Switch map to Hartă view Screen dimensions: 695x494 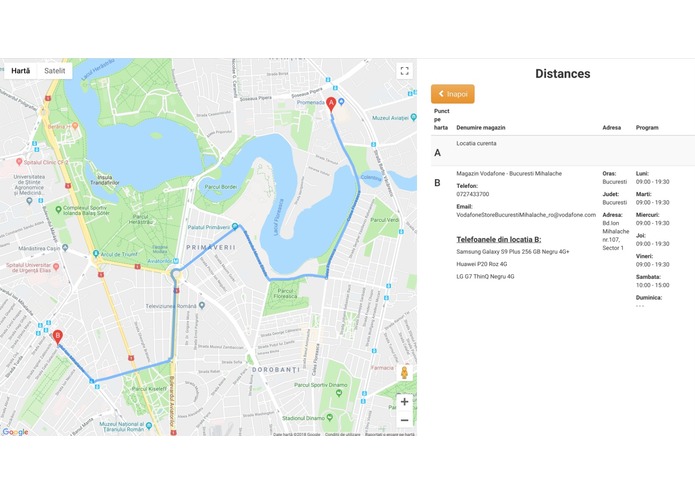point(20,71)
